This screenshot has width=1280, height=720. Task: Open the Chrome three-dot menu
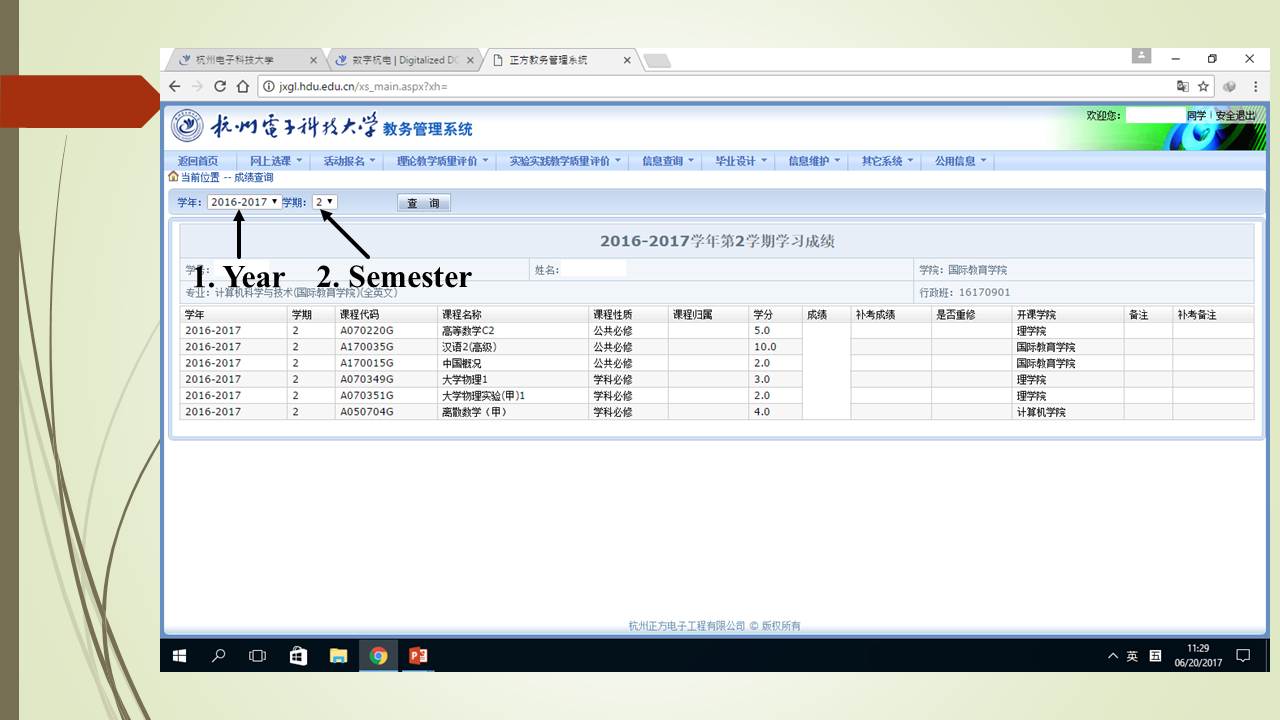click(1255, 87)
